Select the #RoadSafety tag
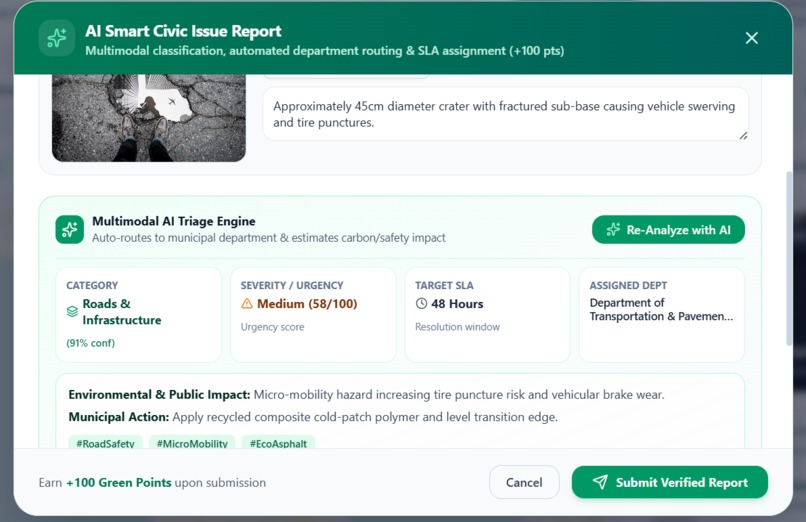Image resolution: width=806 pixels, height=522 pixels. click(105, 443)
